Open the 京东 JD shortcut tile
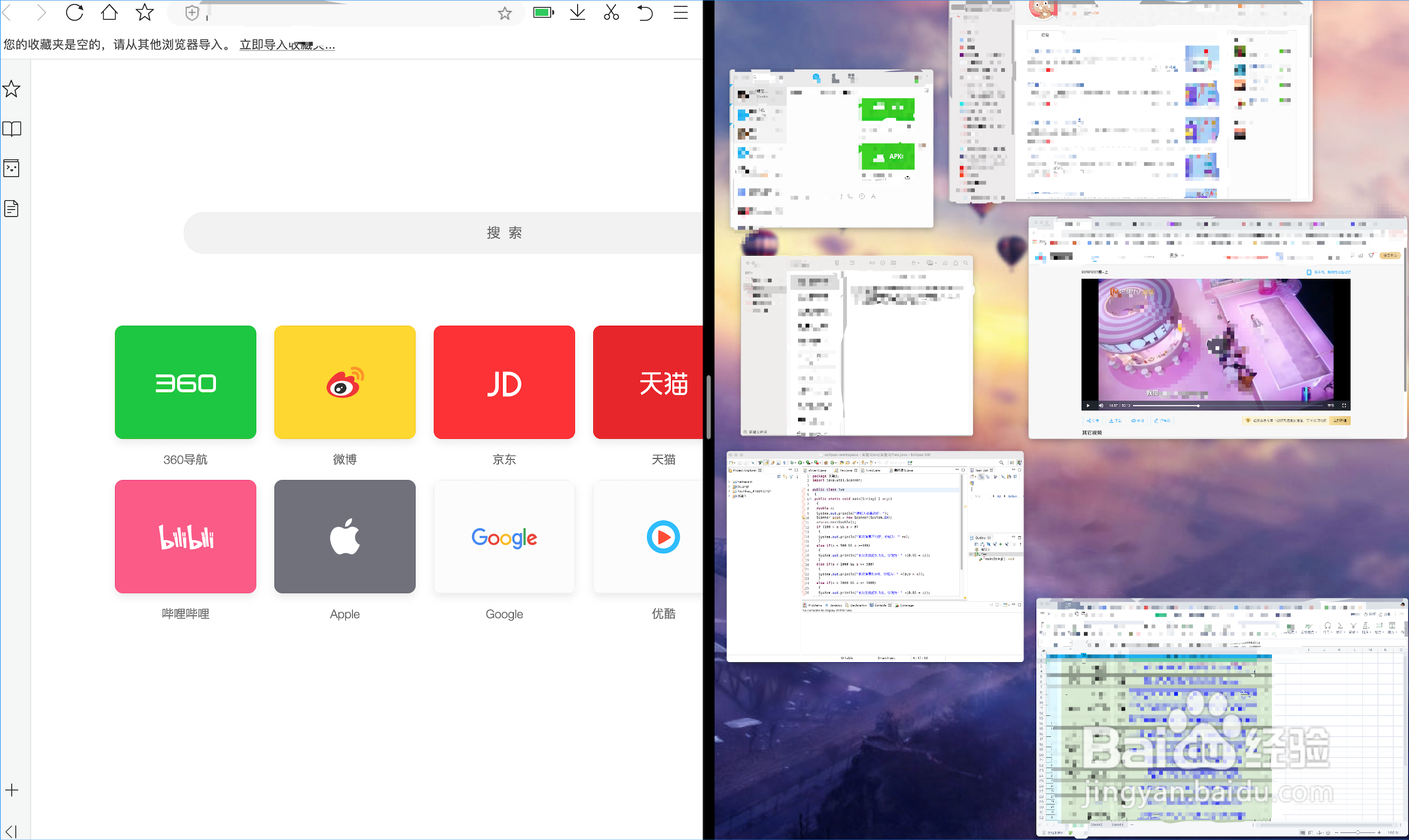The height and width of the screenshot is (840, 1409). tap(504, 382)
